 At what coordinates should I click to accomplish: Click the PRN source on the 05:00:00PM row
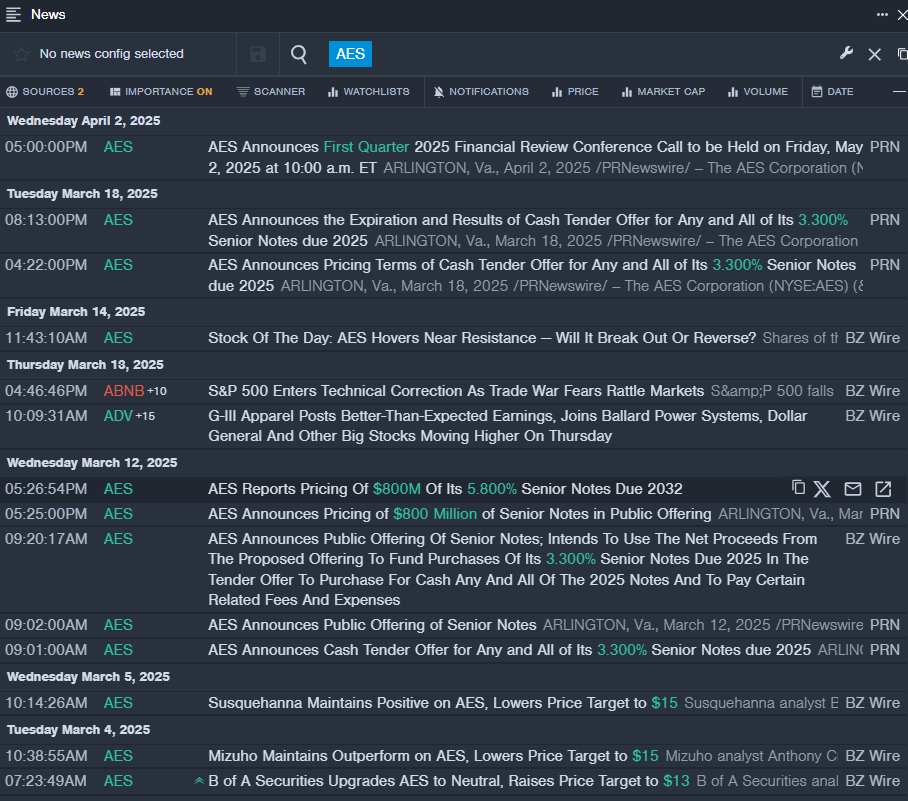click(885, 147)
